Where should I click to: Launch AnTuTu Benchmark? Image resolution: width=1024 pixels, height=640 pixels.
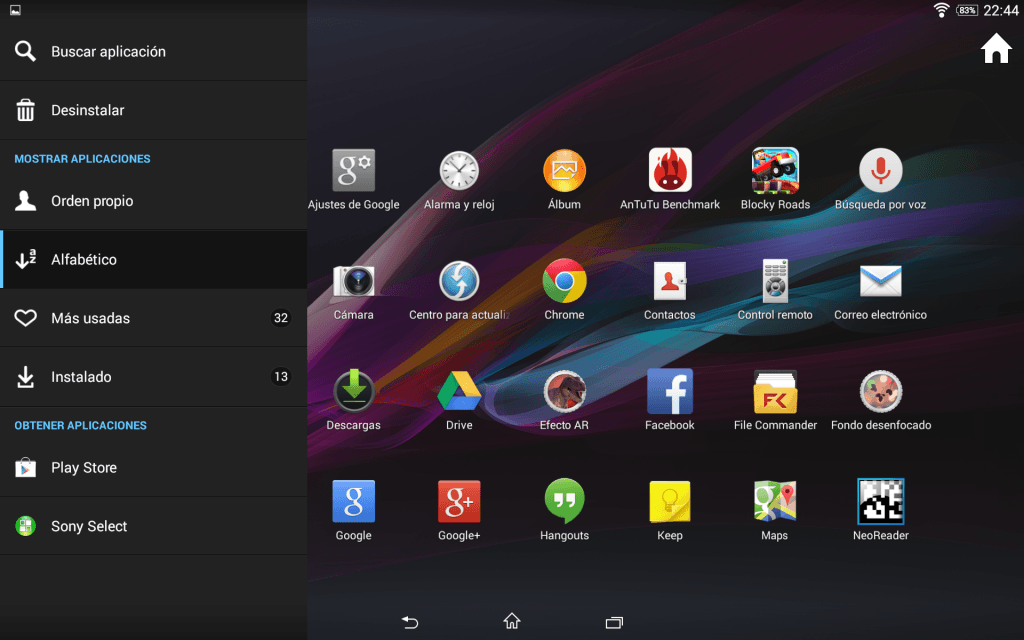click(x=669, y=171)
